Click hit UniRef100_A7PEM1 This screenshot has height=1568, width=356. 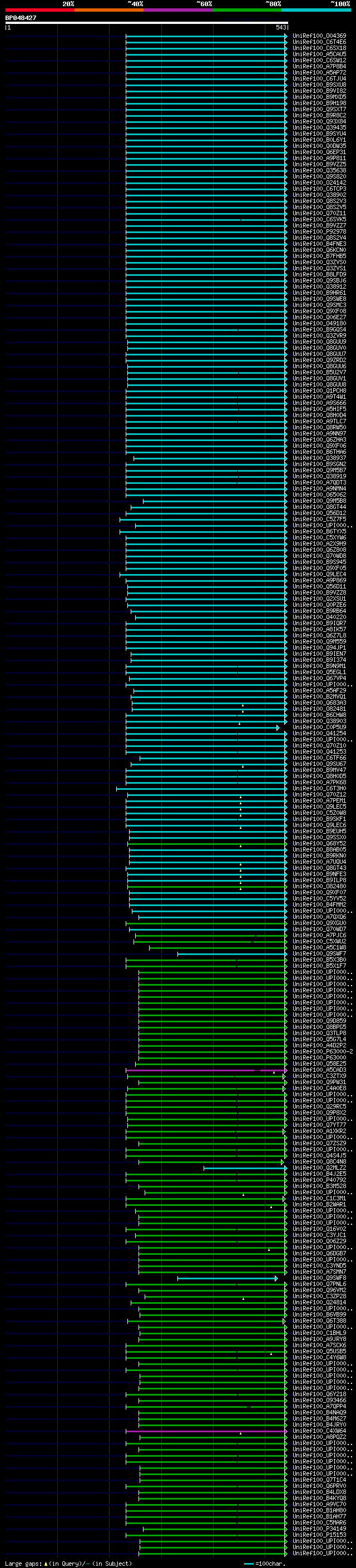[x=319, y=801]
